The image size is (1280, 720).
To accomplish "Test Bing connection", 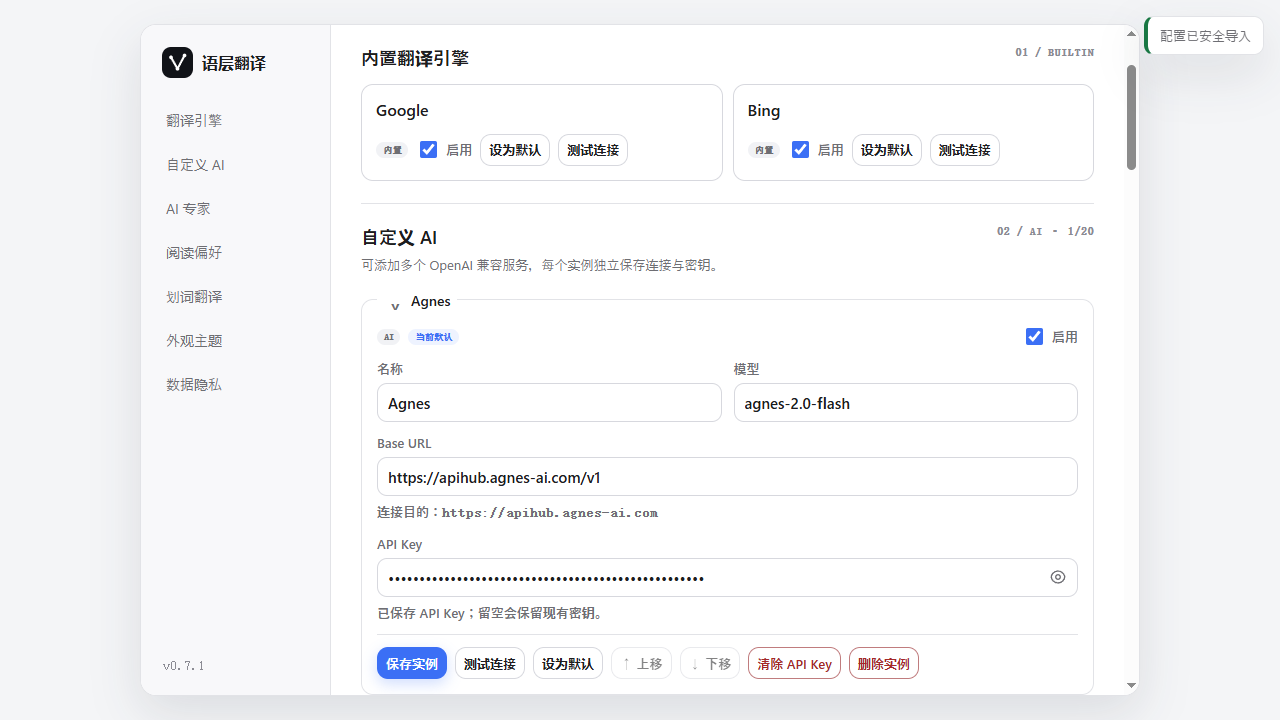I will pos(965,150).
